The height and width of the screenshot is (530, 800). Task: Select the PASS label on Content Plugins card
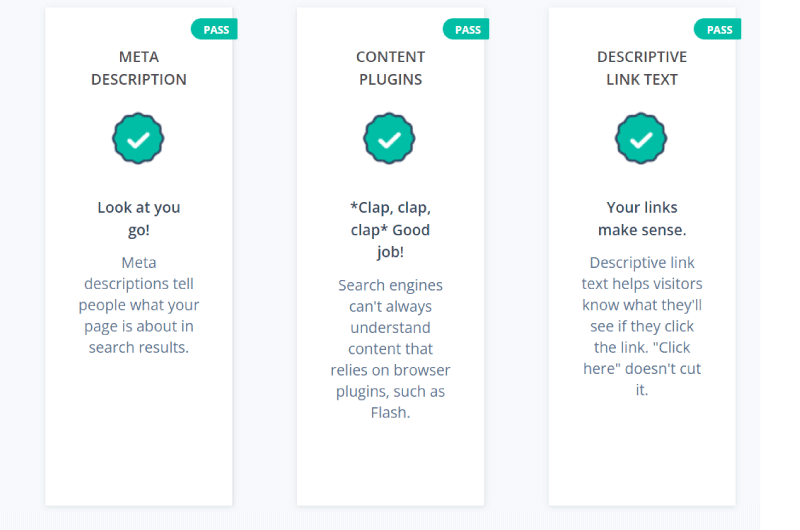pyautogui.click(x=466, y=30)
